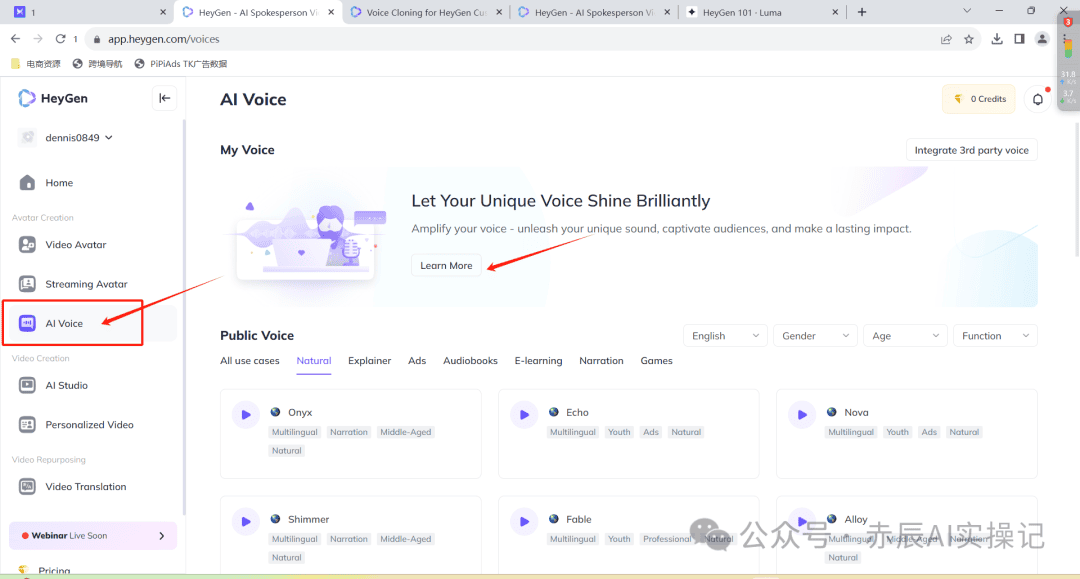The image size is (1080, 579).
Task: Open the notifications bell
Action: tap(1038, 99)
